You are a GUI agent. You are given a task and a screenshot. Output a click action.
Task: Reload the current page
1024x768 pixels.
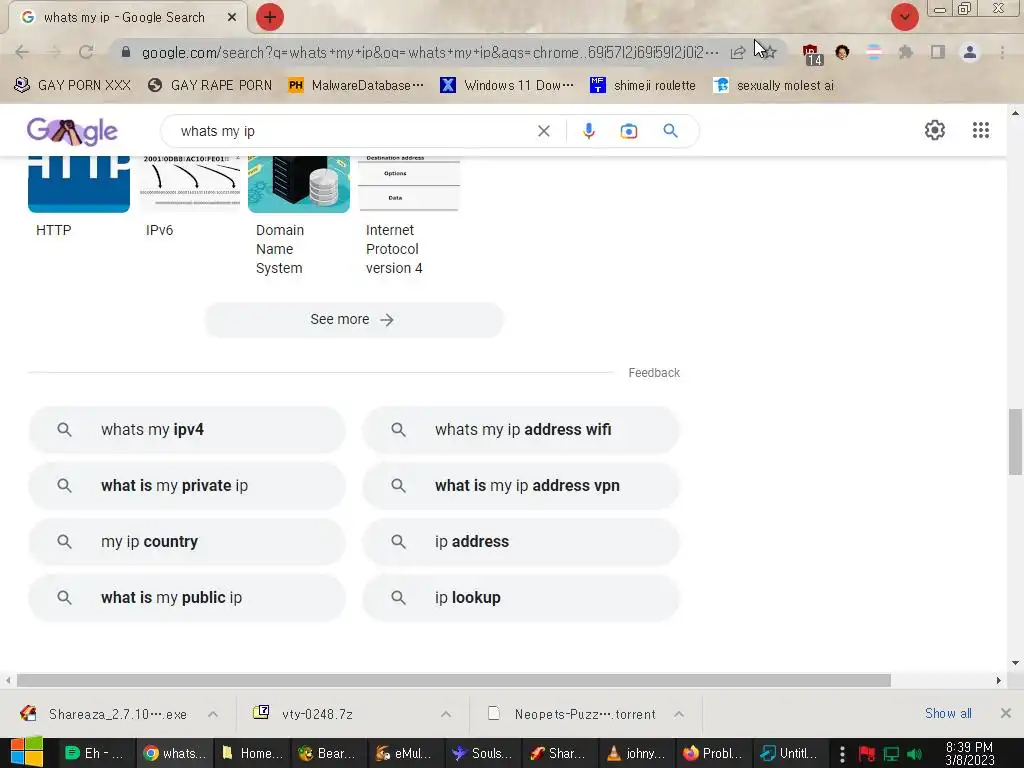pyautogui.click(x=86, y=52)
